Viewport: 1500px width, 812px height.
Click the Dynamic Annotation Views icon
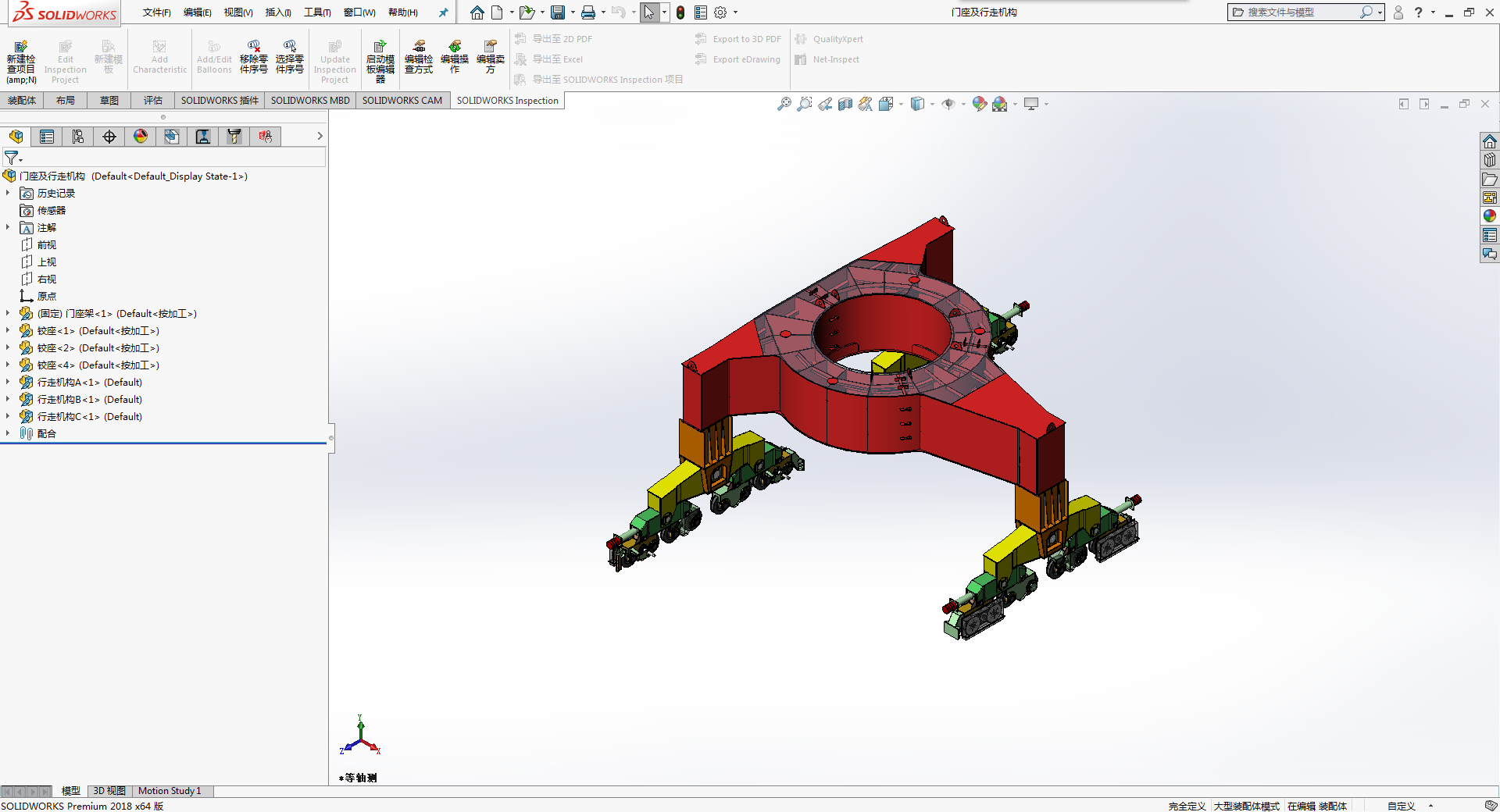[x=866, y=104]
